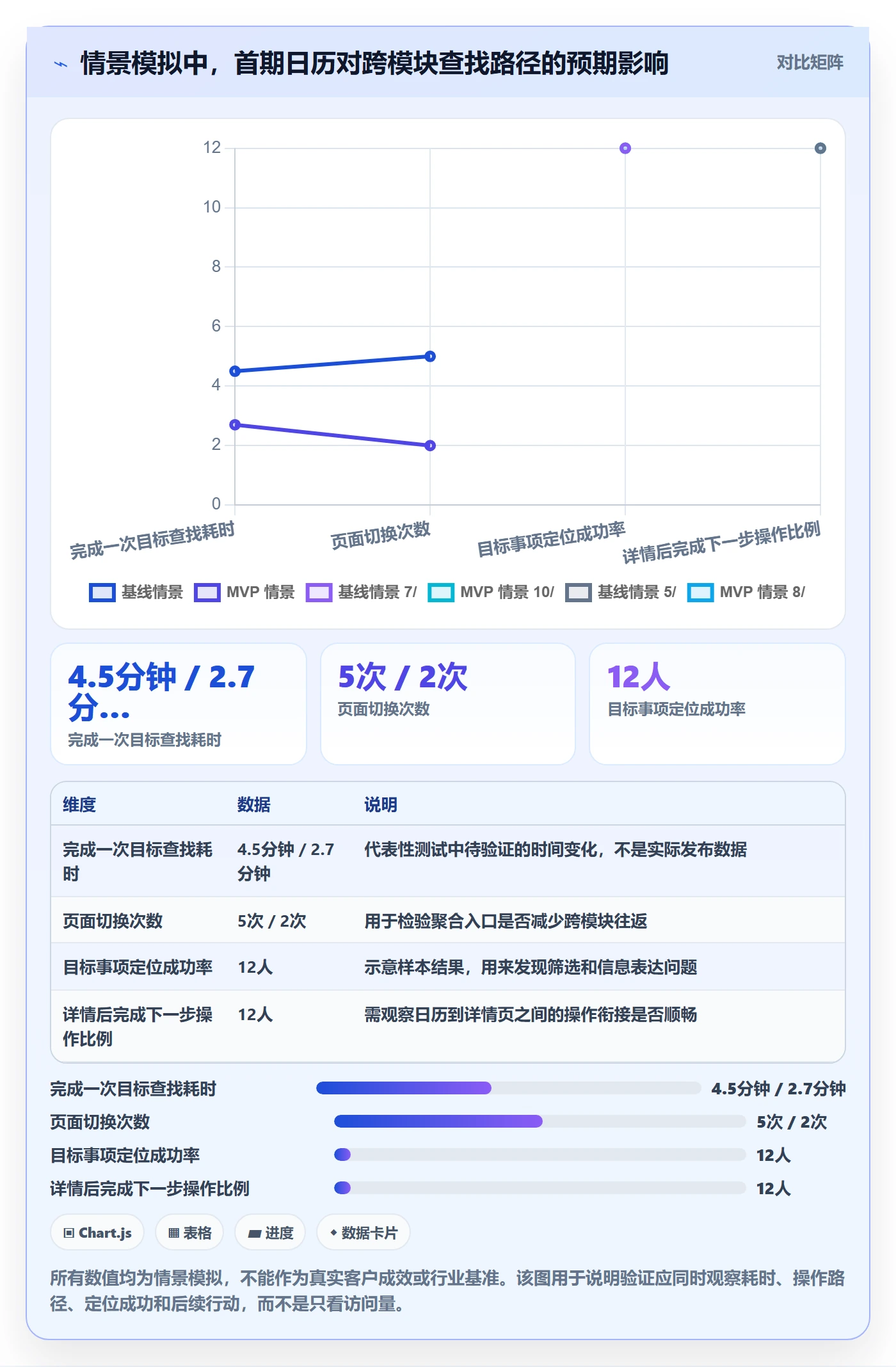
Task: Select the 12人 stat card
Action: point(717,704)
